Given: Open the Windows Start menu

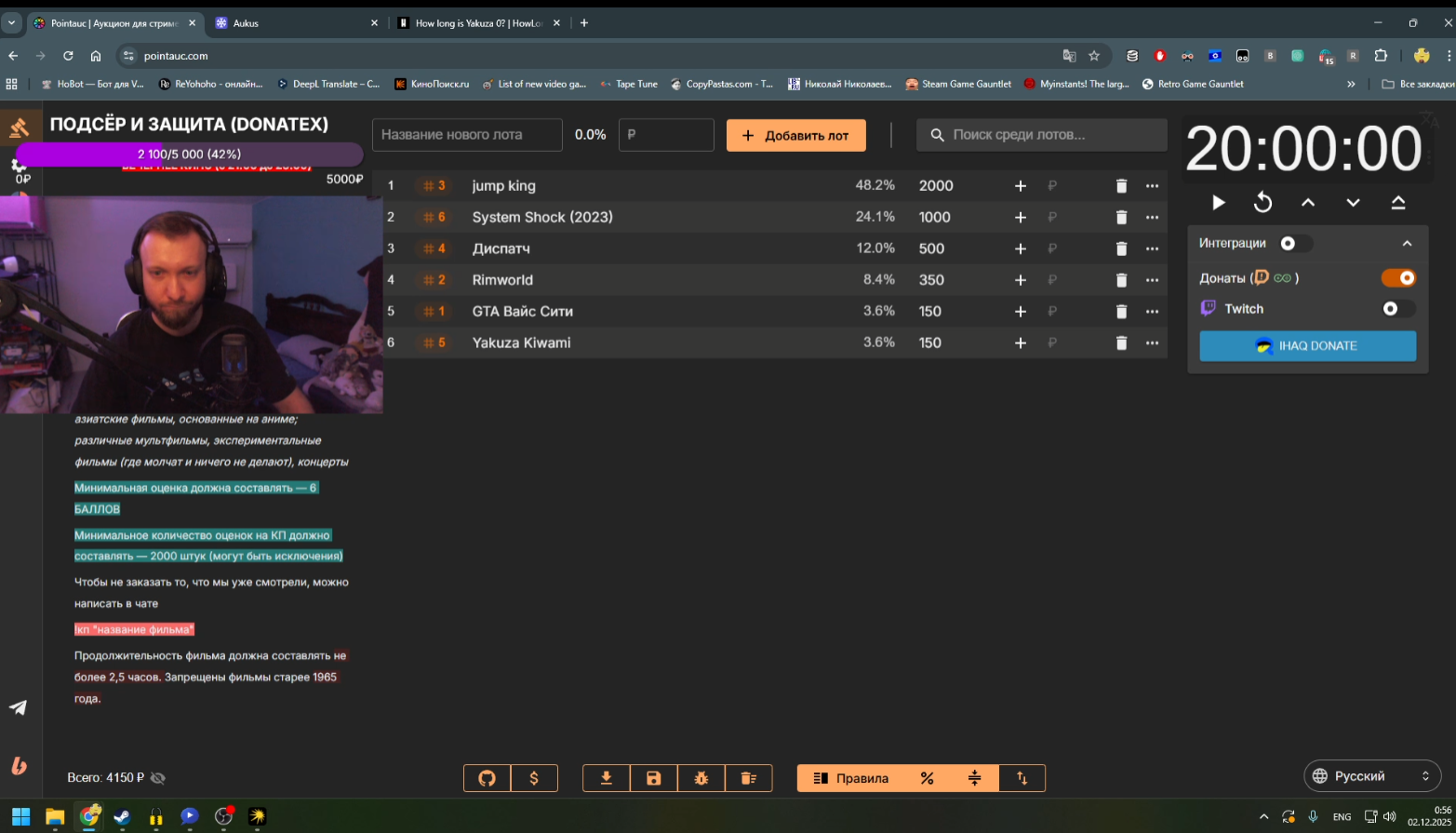Looking at the screenshot, I should (x=20, y=817).
